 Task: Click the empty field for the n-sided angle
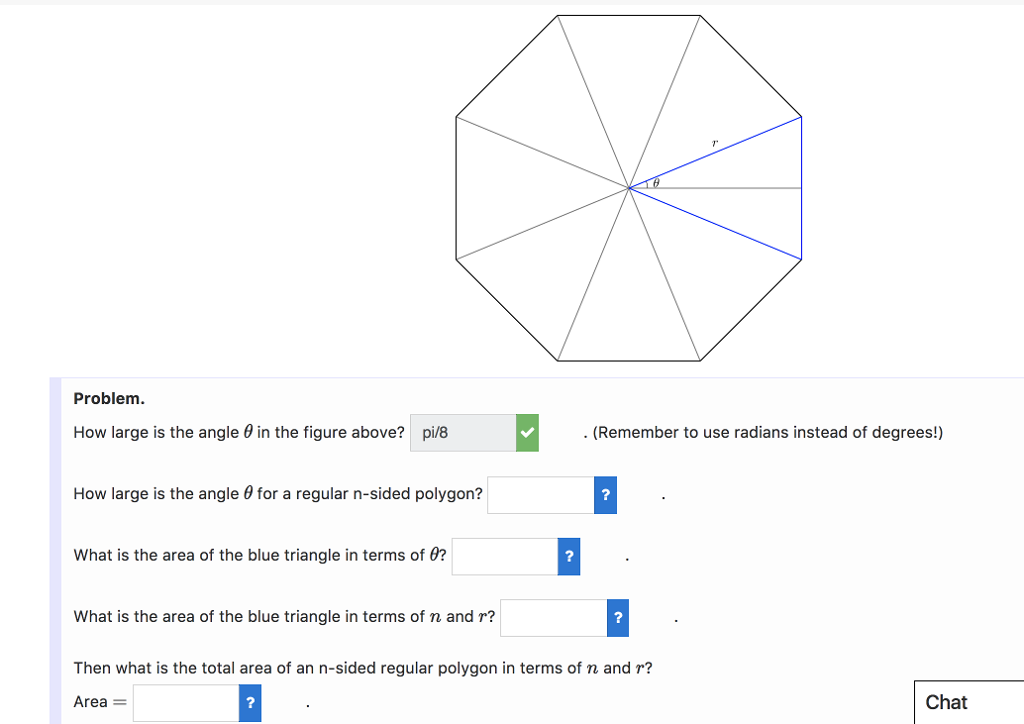tap(540, 494)
